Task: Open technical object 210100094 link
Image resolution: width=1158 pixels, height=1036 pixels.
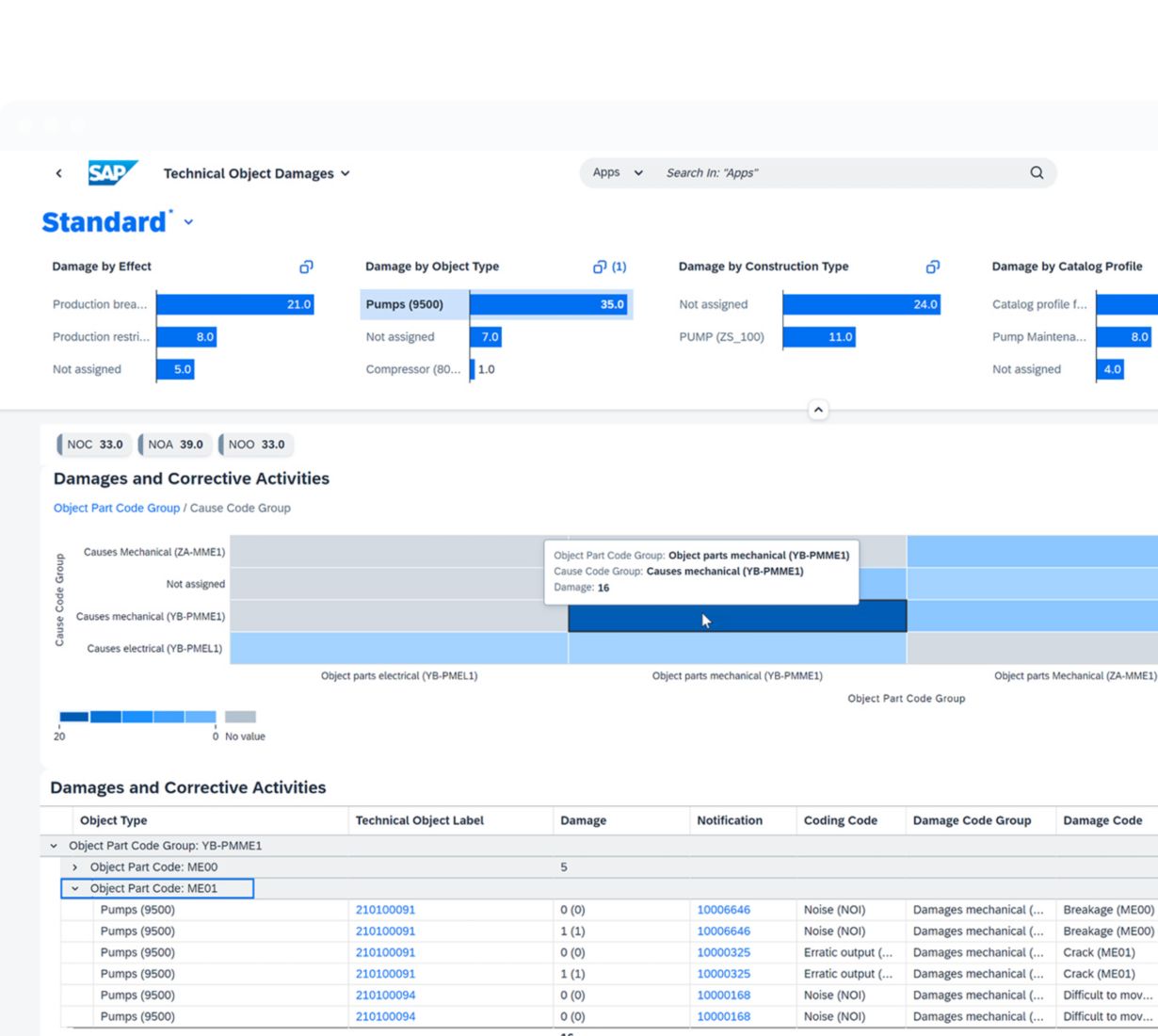Action: pos(385,996)
